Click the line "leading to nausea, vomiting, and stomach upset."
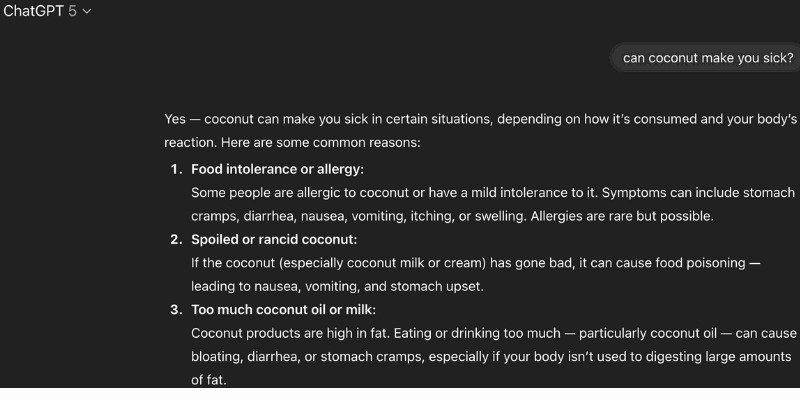 [x=337, y=286]
